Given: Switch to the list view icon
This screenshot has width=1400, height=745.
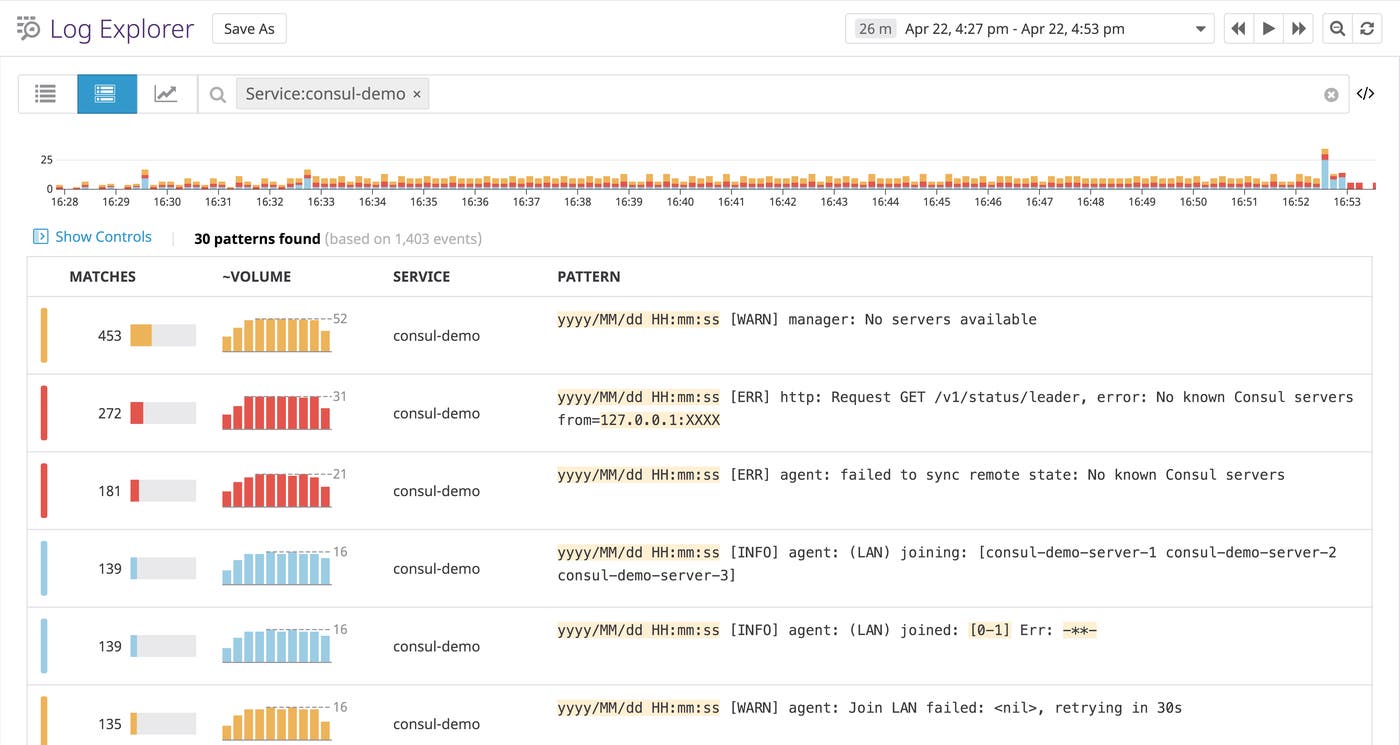Looking at the screenshot, I should coord(46,94).
